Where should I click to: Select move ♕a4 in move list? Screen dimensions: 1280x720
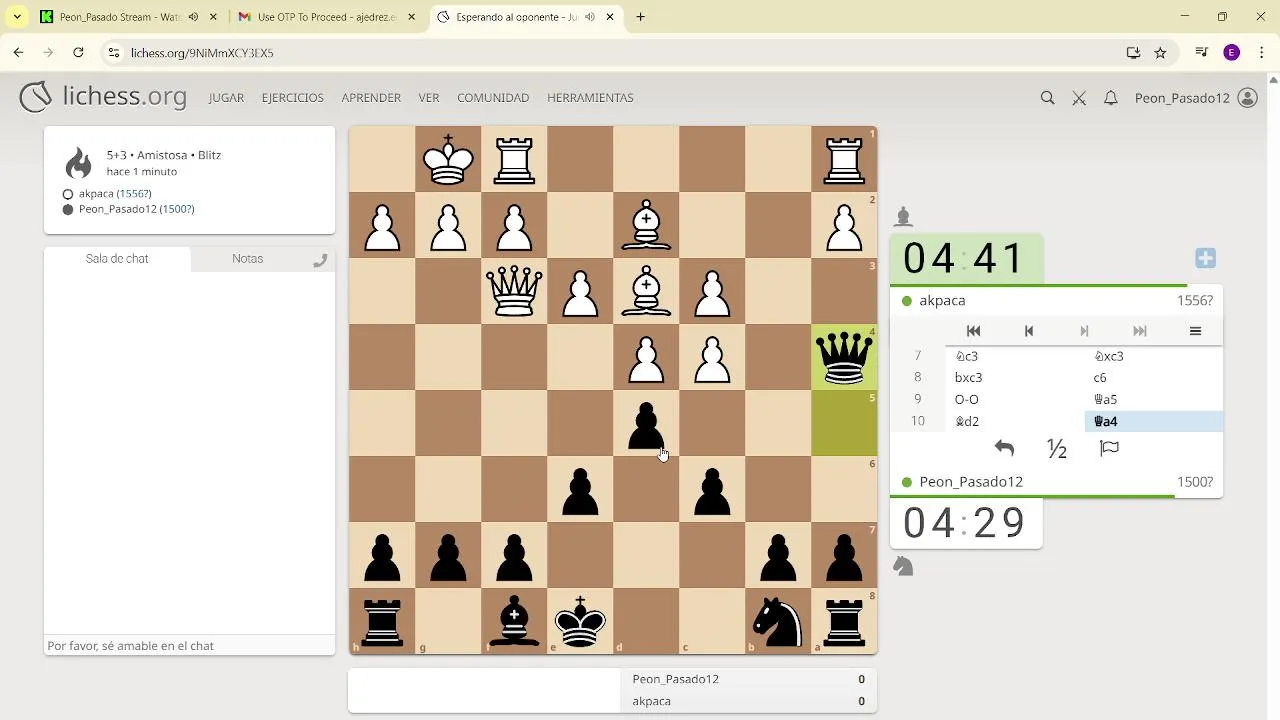1153,421
